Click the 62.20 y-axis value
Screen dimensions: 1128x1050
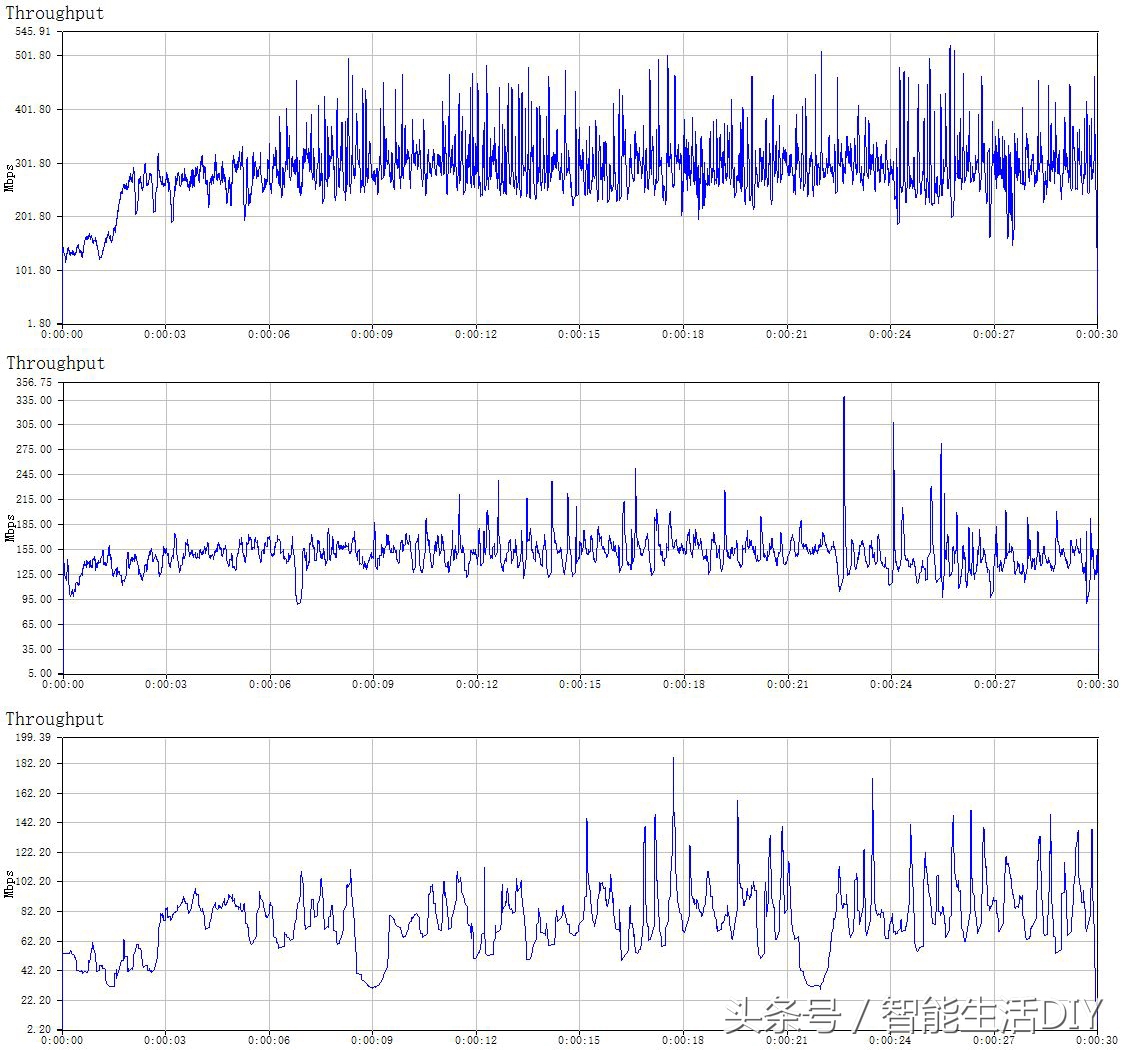pos(37,941)
